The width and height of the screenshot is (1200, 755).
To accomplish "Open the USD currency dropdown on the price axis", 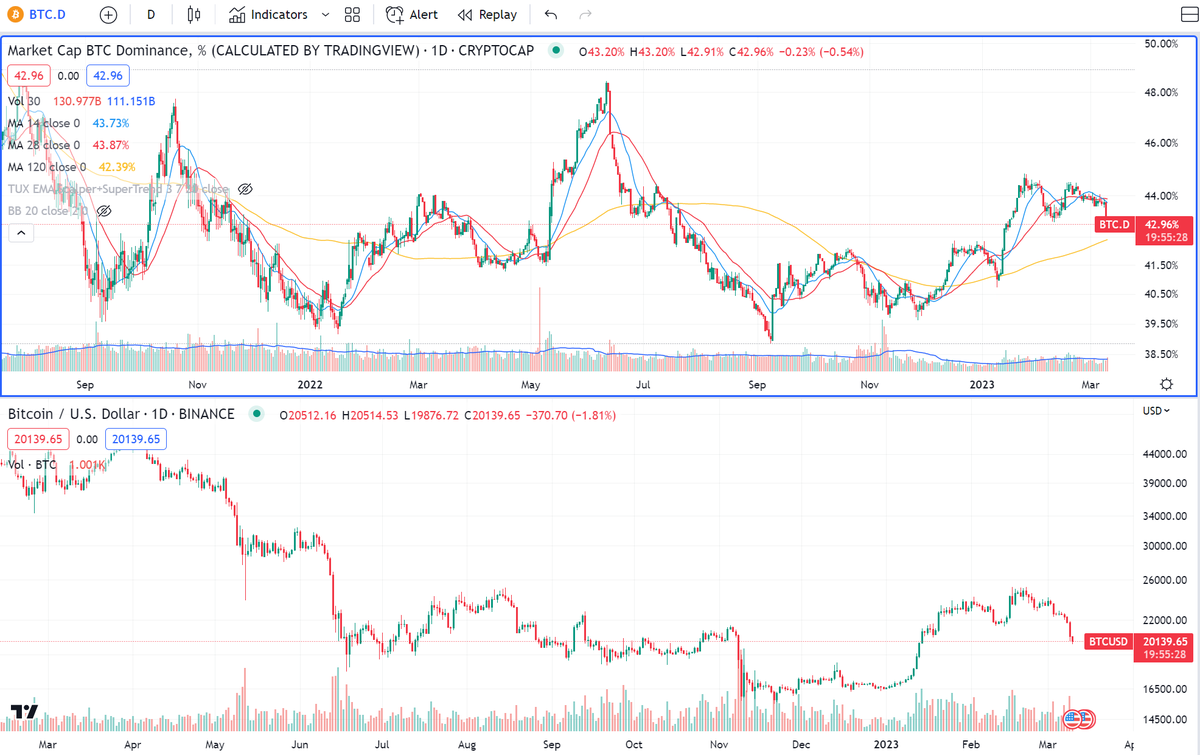I will pyautogui.click(x=1154, y=411).
